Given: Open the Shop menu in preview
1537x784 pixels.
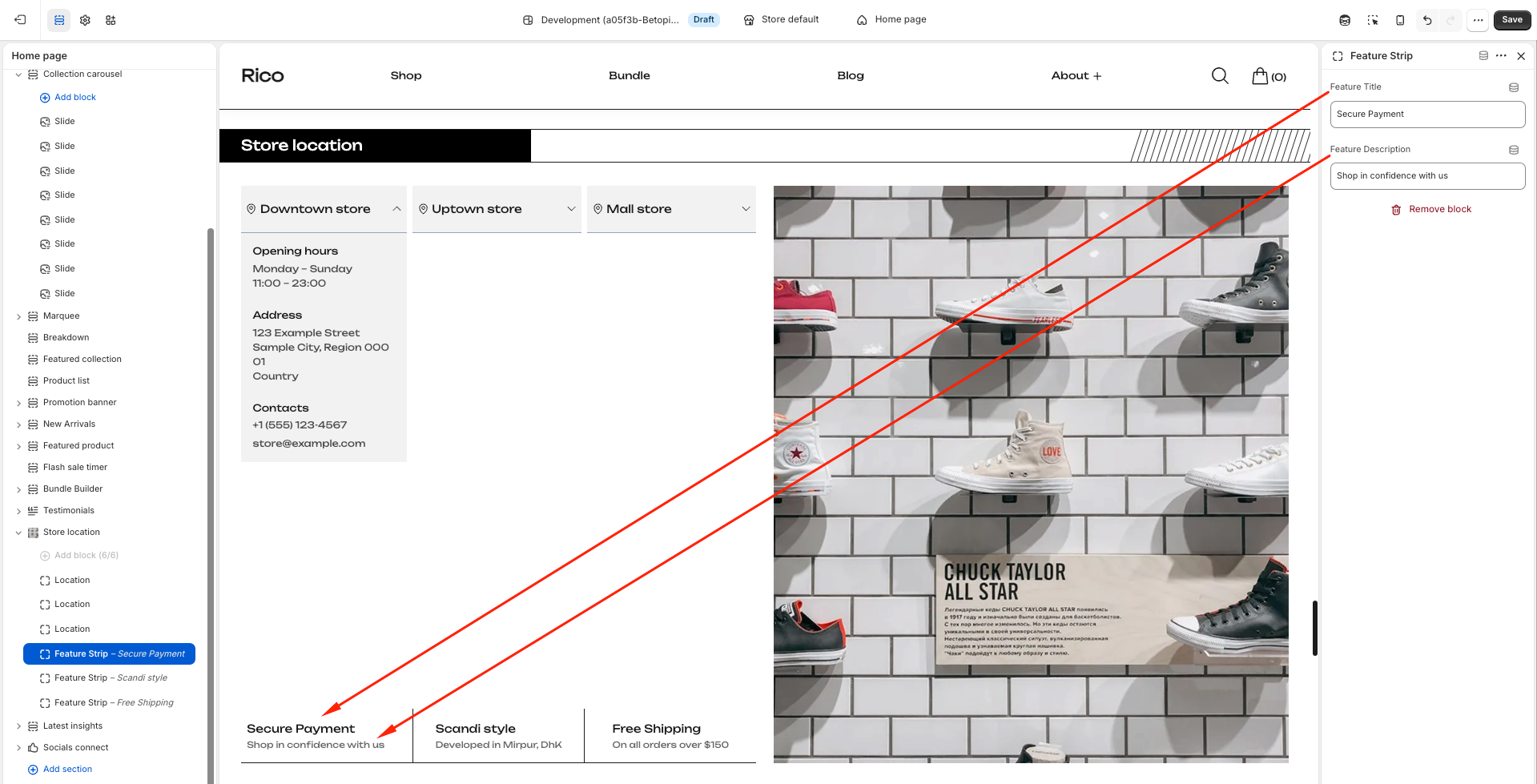Looking at the screenshot, I should [406, 75].
